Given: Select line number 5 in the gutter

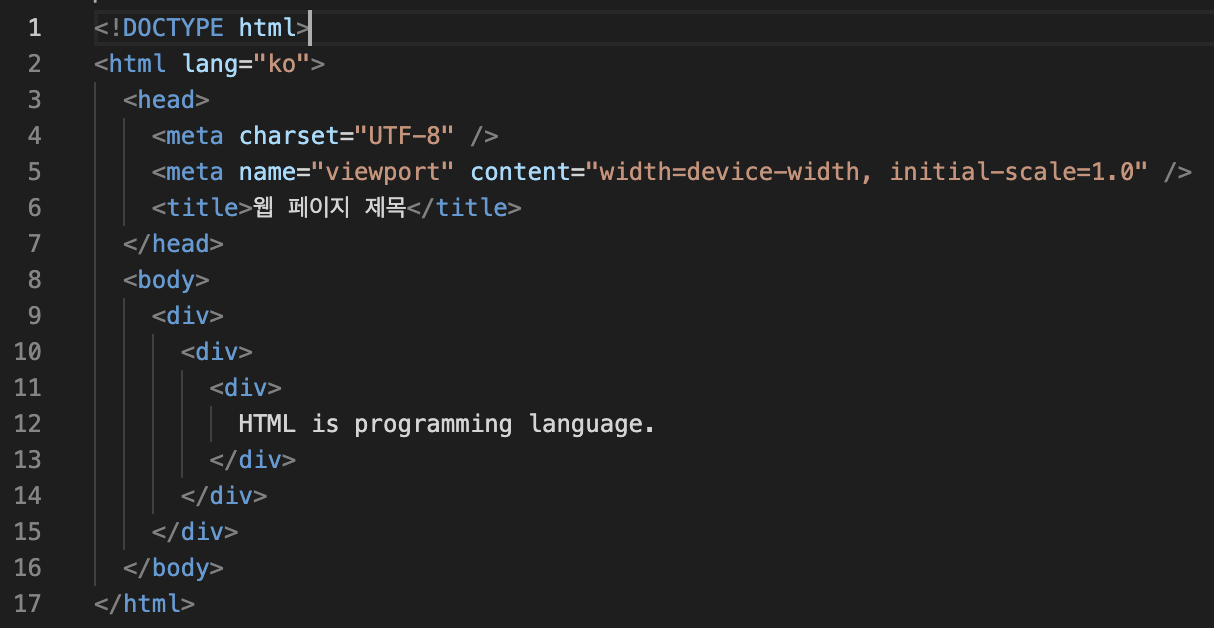Looking at the screenshot, I should click(x=35, y=172).
